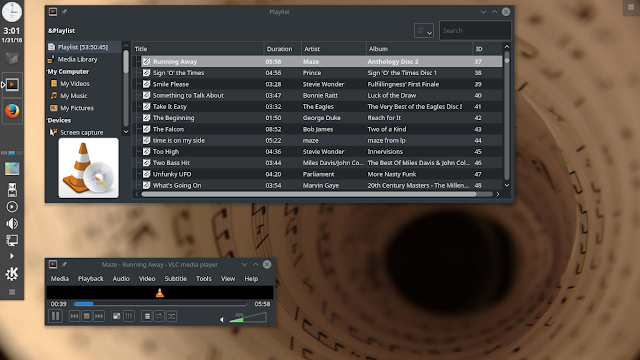640x360 pixels.
Task: Select Running Away track row
Action: coord(322,62)
